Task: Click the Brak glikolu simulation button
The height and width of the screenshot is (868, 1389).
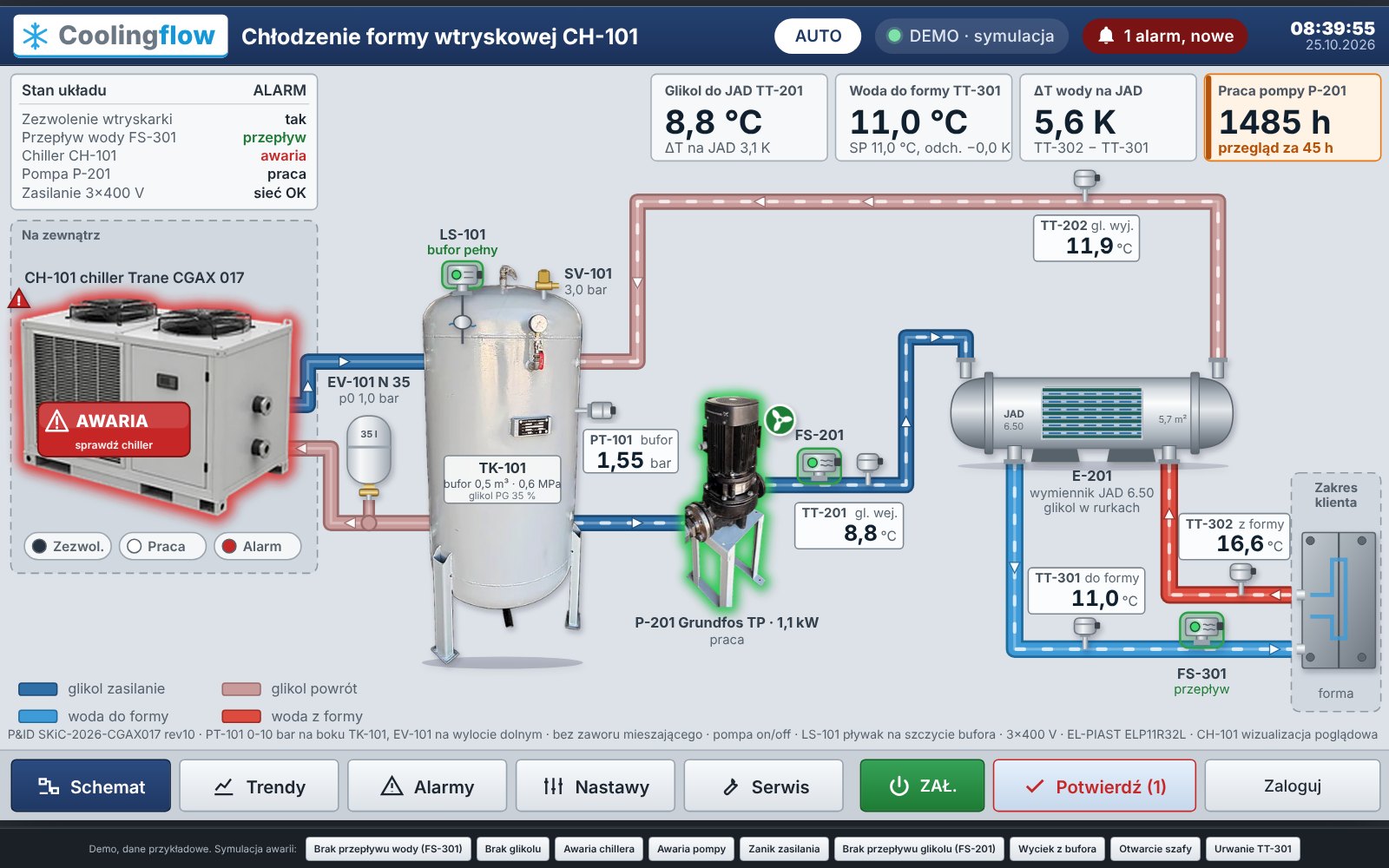Action: pyautogui.click(x=513, y=849)
